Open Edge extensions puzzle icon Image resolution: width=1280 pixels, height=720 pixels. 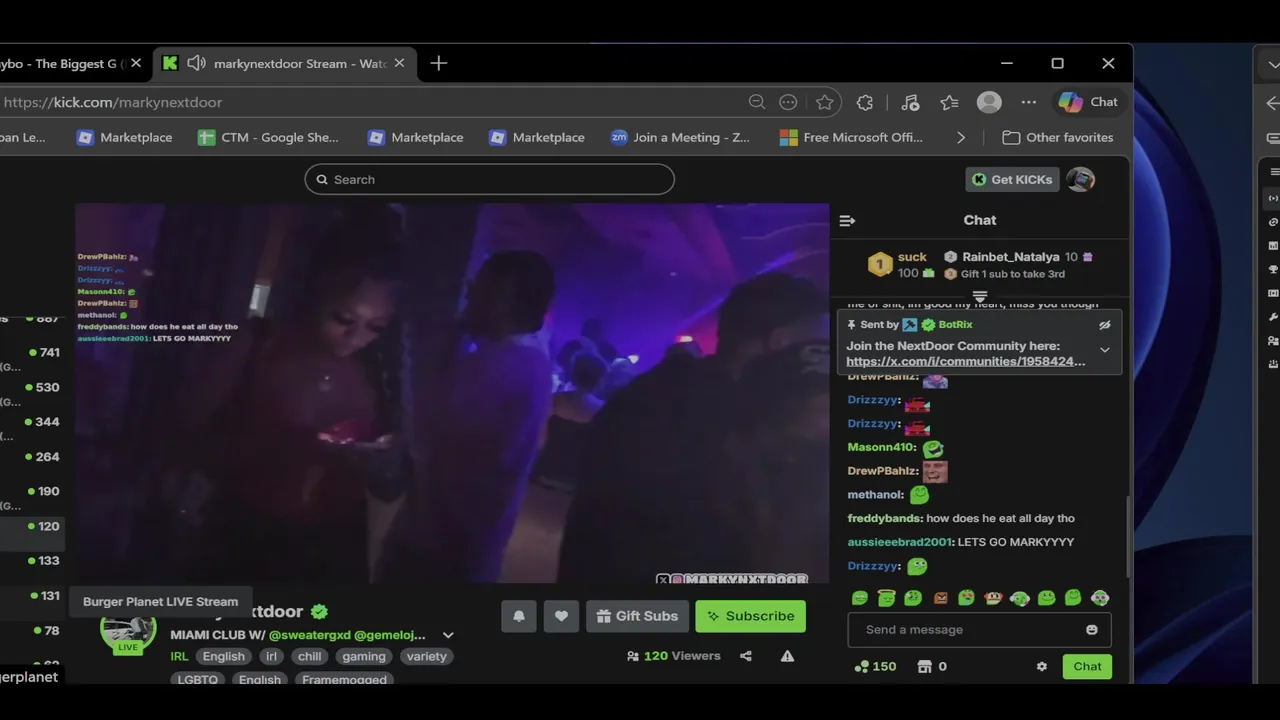coord(865,102)
